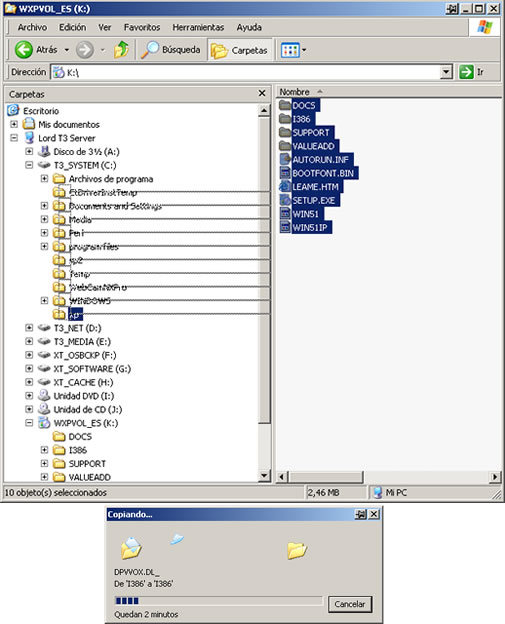The width and height of the screenshot is (505, 624).
Task: Close the Copiando dialog window
Action: point(374,514)
